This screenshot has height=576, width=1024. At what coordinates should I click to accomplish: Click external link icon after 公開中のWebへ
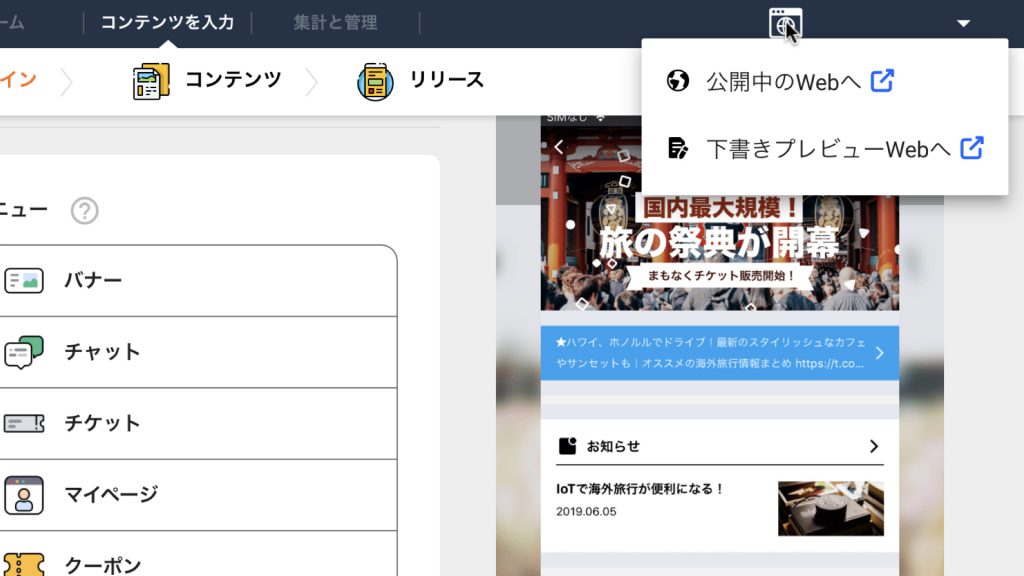[882, 81]
